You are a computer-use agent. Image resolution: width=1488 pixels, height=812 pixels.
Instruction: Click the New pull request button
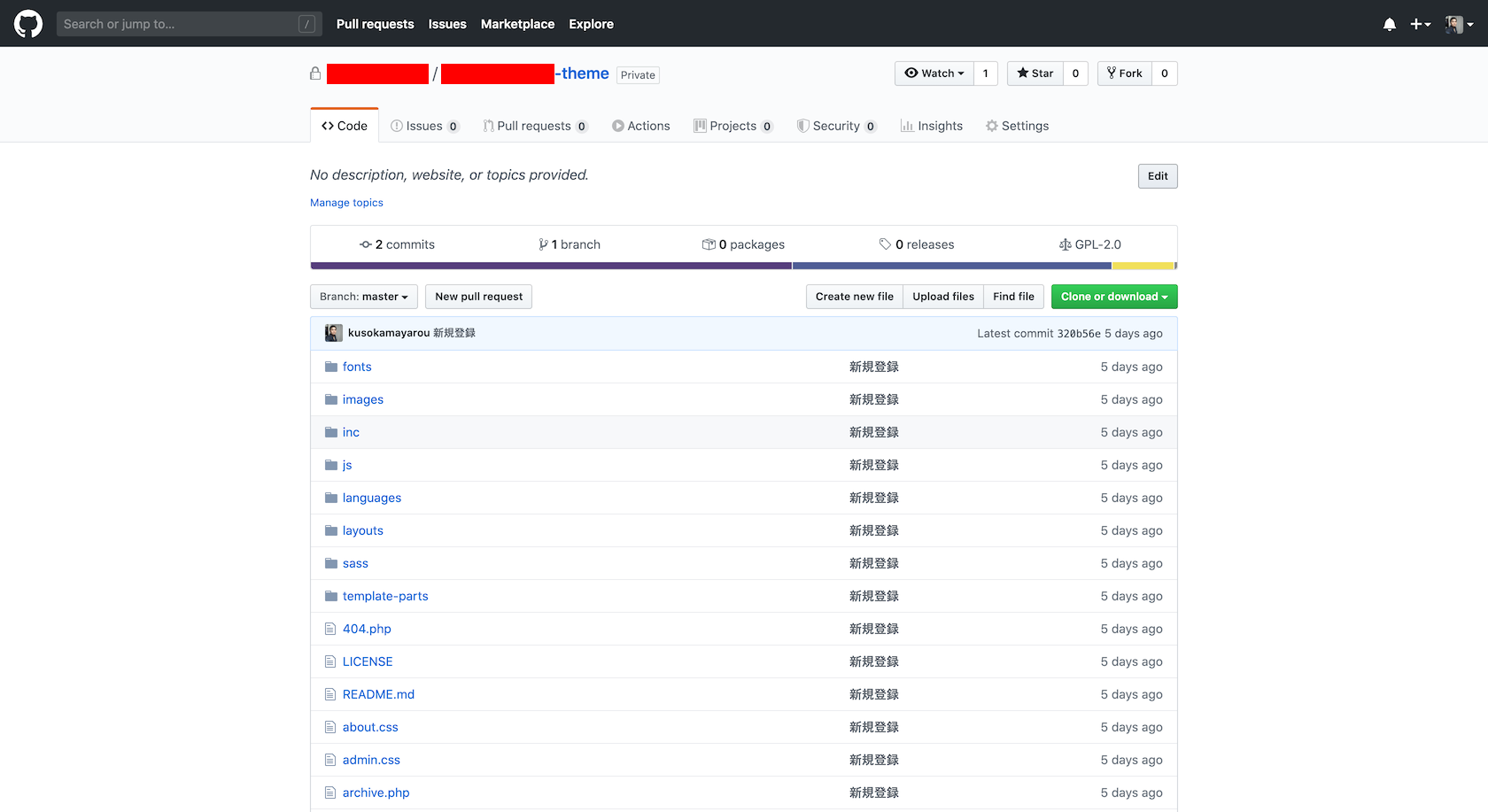[478, 296]
